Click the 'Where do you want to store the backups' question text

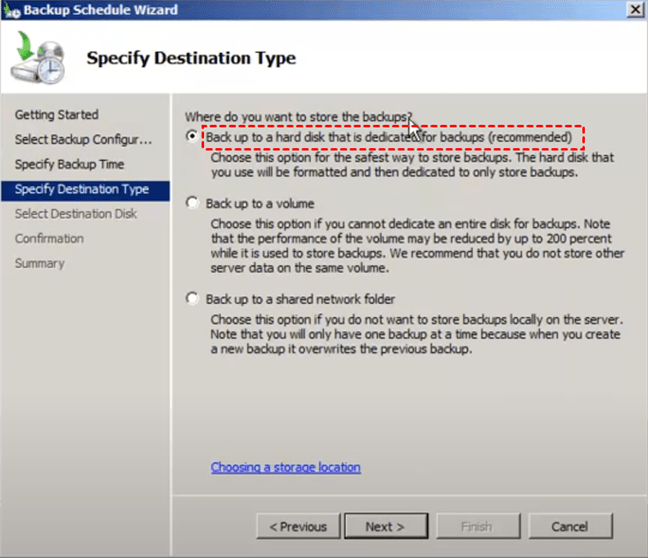[x=299, y=117]
